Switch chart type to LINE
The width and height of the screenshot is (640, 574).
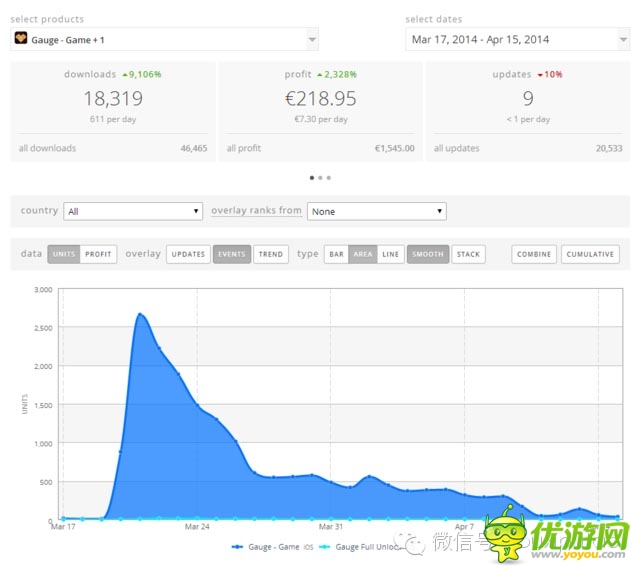pyautogui.click(x=390, y=254)
